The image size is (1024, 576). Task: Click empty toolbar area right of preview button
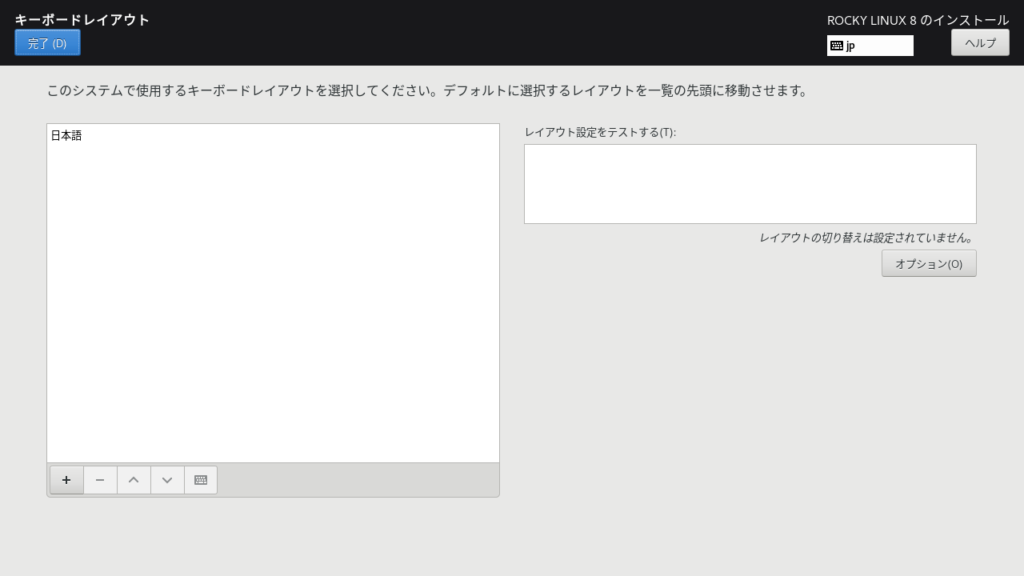pyautogui.click(x=360, y=480)
